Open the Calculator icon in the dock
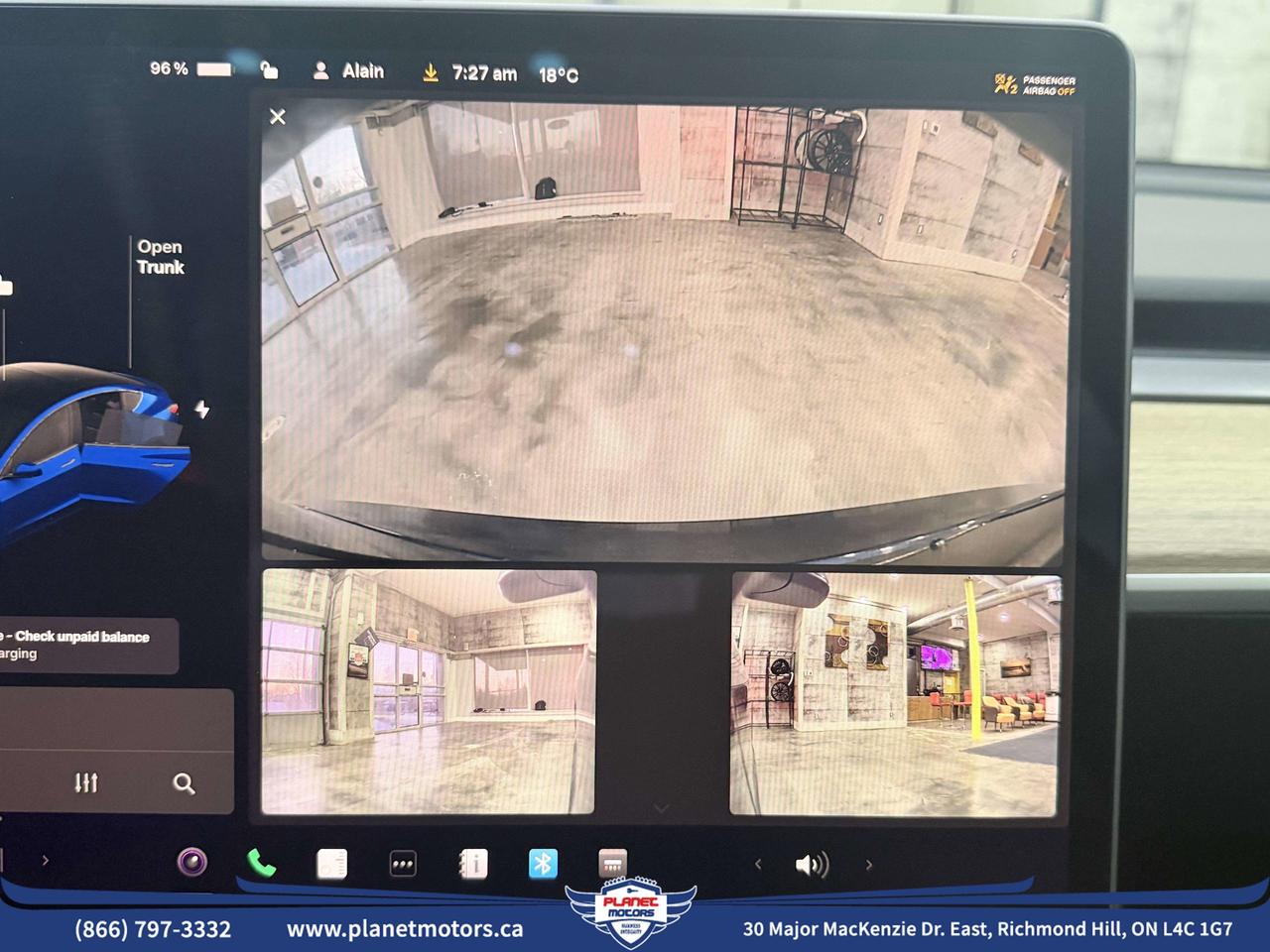 [614, 864]
